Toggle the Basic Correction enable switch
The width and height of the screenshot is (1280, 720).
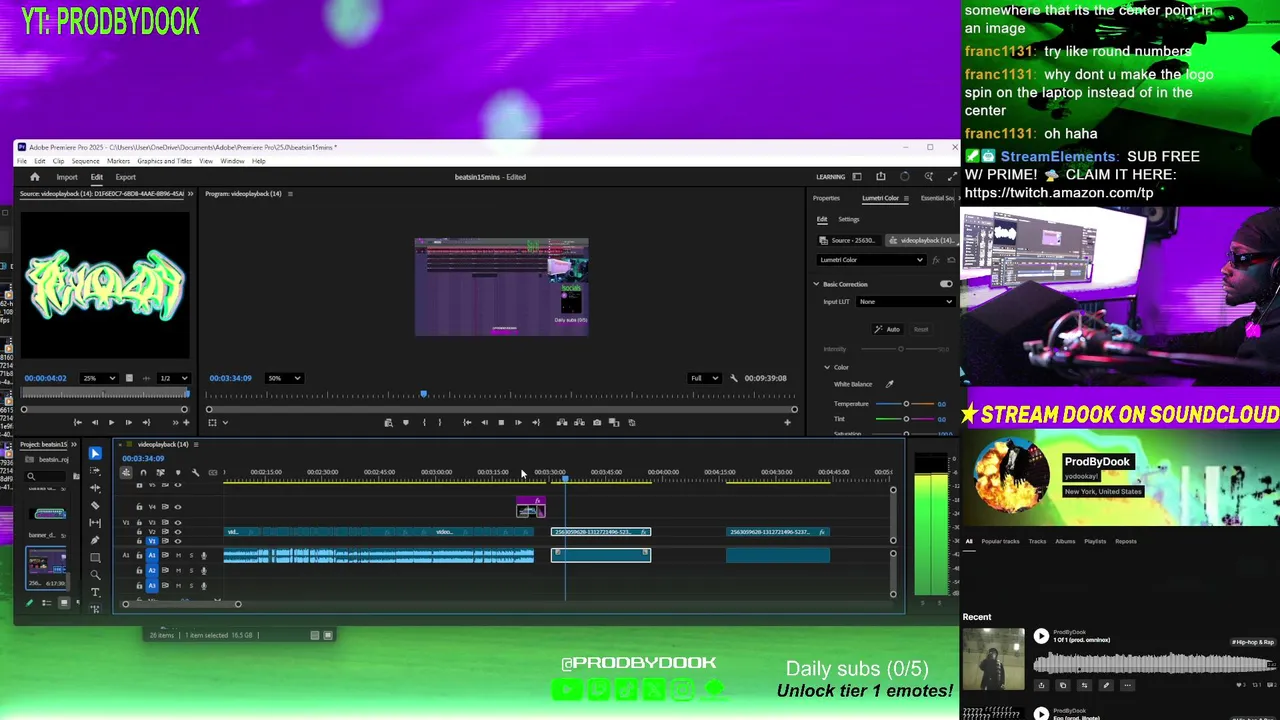pyautogui.click(x=946, y=284)
